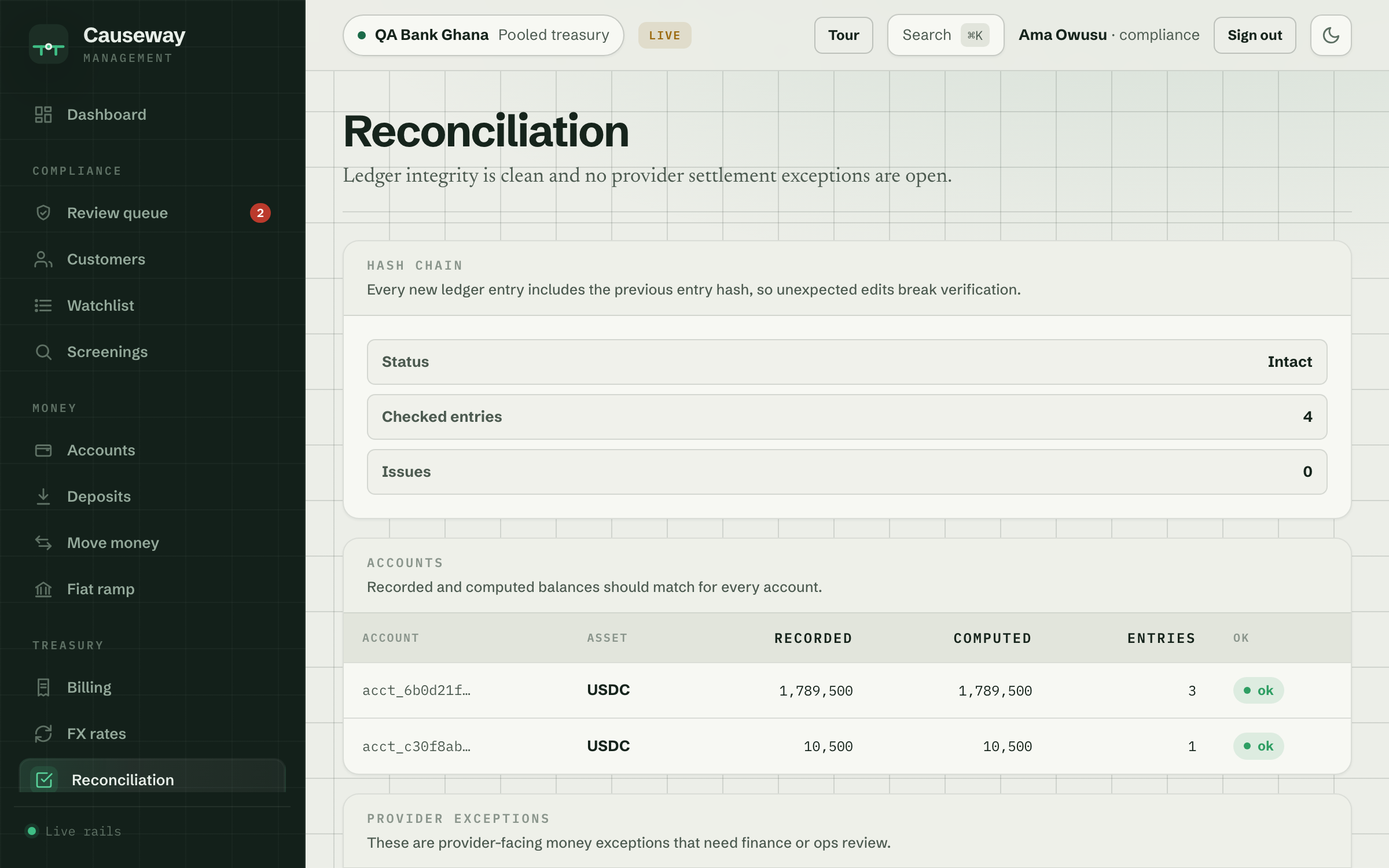Click the ok badge for acct_6b0d21f
The image size is (1389, 868).
pos(1258,690)
